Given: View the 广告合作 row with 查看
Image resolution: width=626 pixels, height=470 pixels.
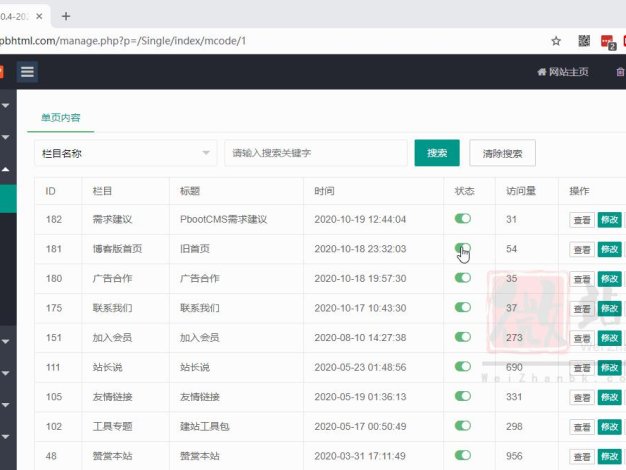Looking at the screenshot, I should (x=582, y=279).
